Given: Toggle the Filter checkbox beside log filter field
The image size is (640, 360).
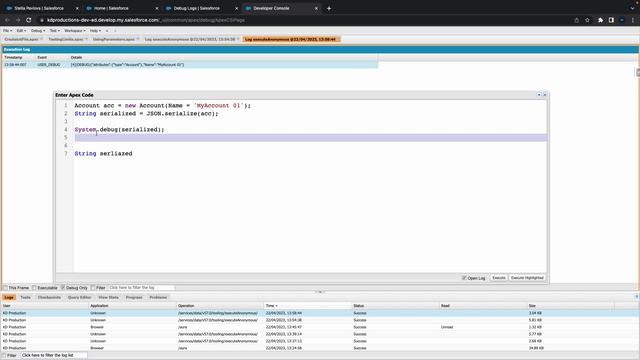Looking at the screenshot, I should click(93, 288).
